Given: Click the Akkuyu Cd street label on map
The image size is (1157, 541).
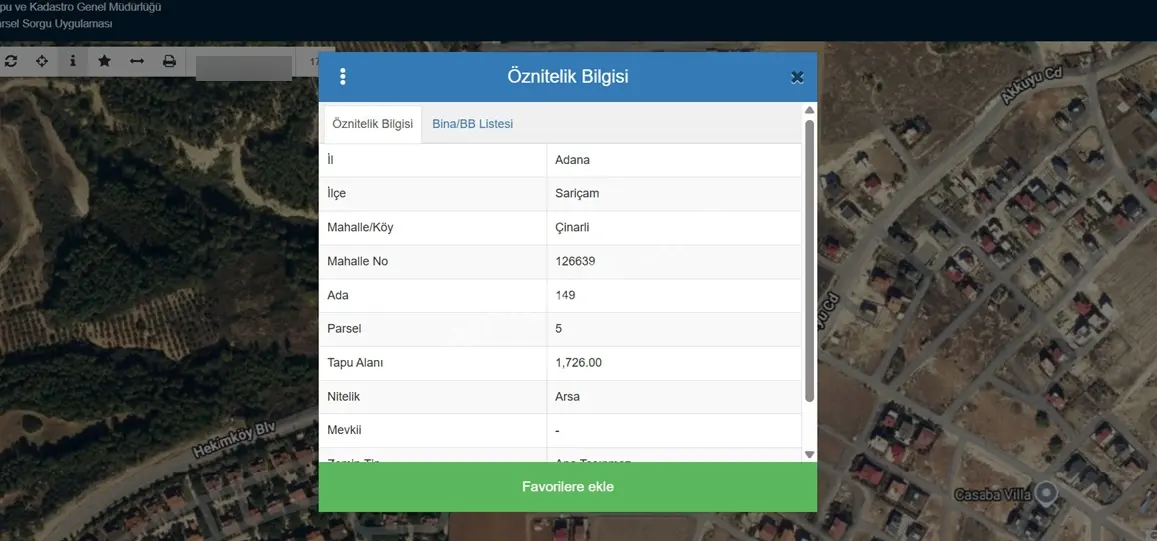Looking at the screenshot, I should pos(1031,85).
